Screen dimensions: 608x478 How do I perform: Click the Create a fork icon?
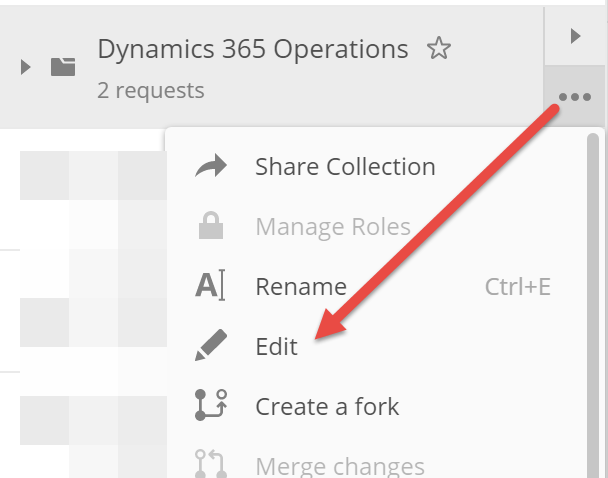coord(211,405)
